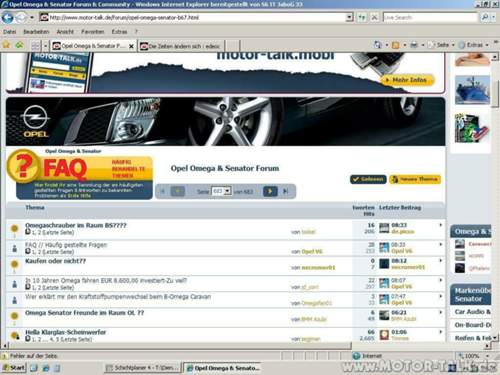Click the Print icon in command bar
Image resolution: width=500 pixels, height=375 pixels.
pyautogui.click(x=414, y=45)
